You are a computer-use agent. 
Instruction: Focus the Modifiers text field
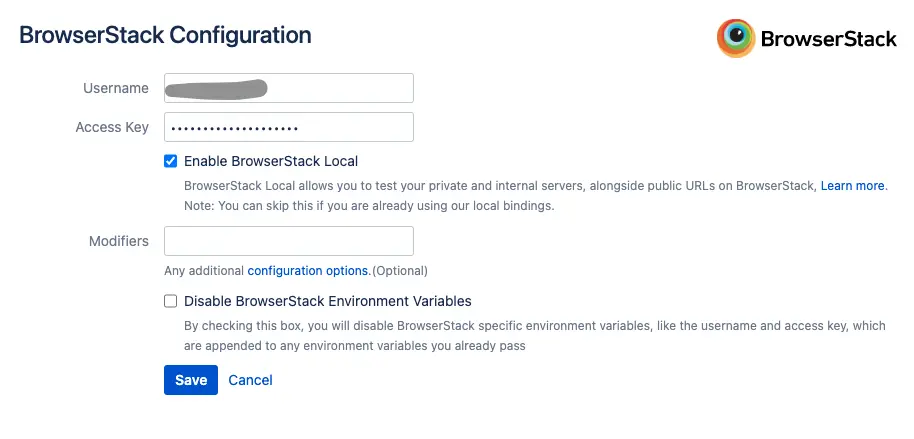tap(288, 241)
